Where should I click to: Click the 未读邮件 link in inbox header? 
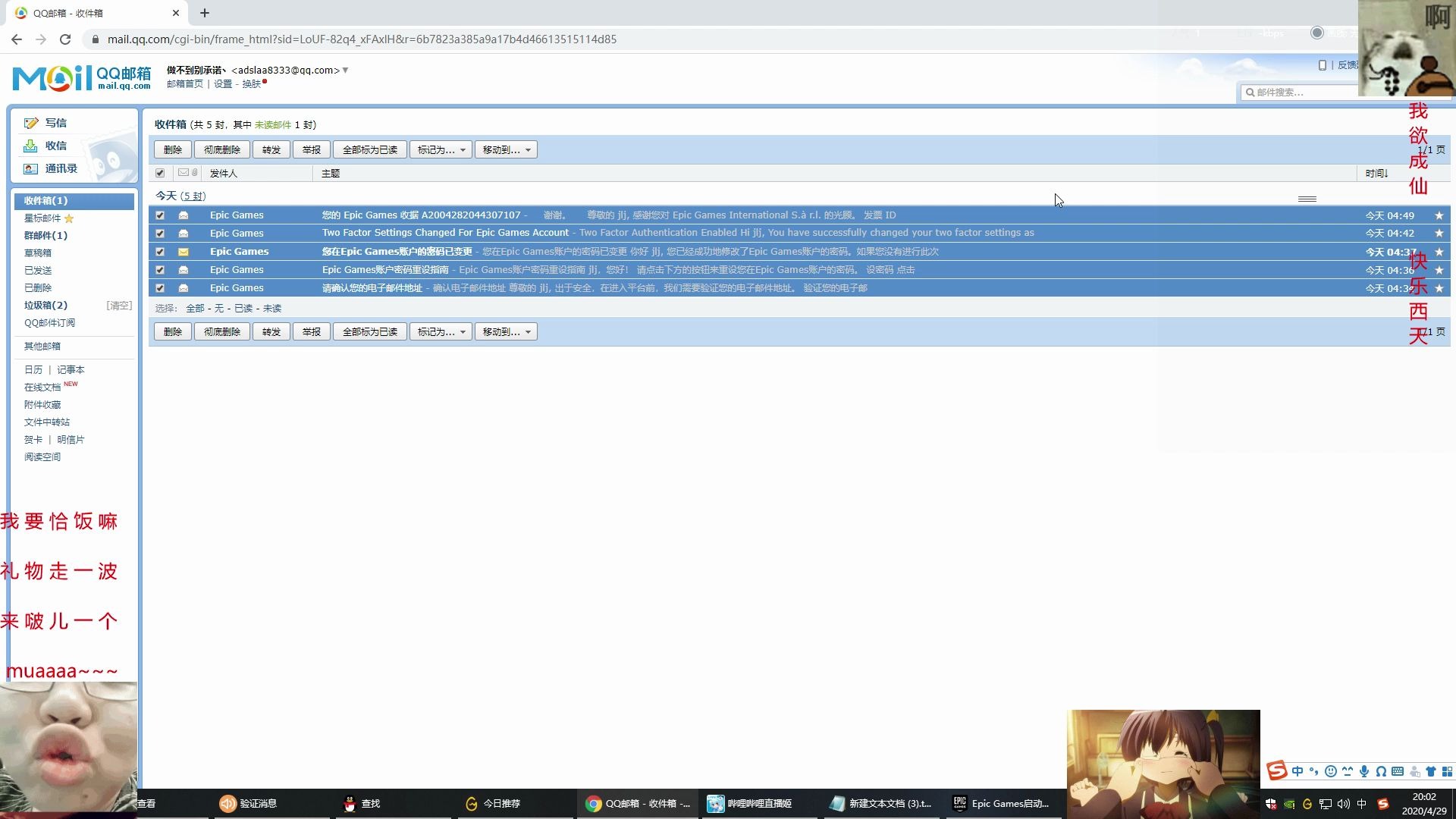pyautogui.click(x=273, y=125)
